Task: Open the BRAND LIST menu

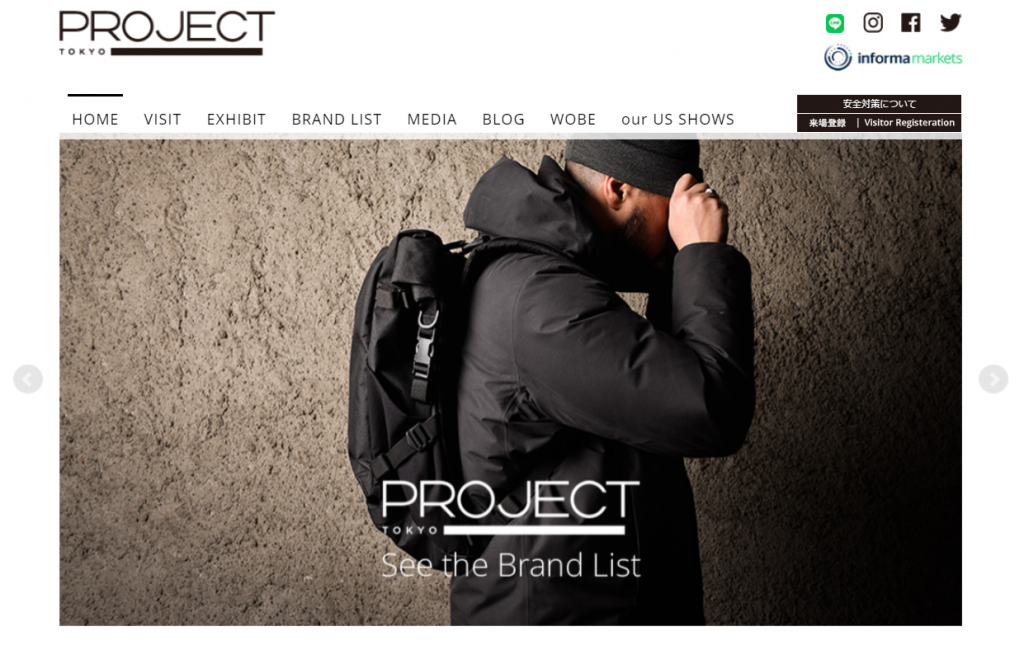Action: tap(336, 120)
